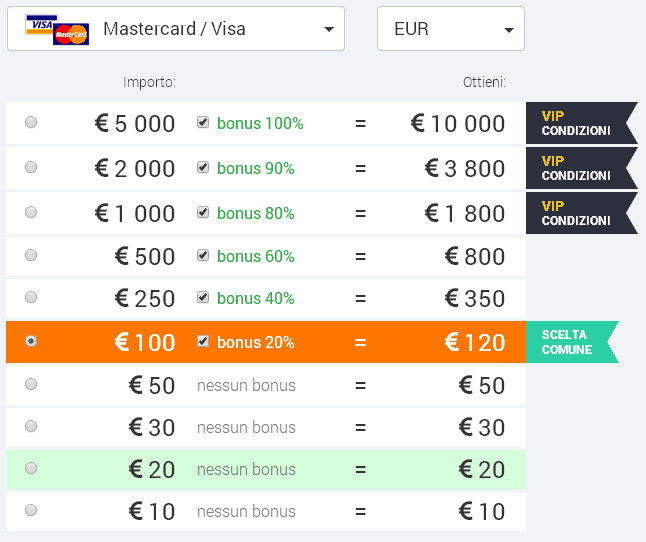646x542 pixels.
Task: View VIP Condizioni for the € 1 000 row
Action: pyautogui.click(x=582, y=213)
